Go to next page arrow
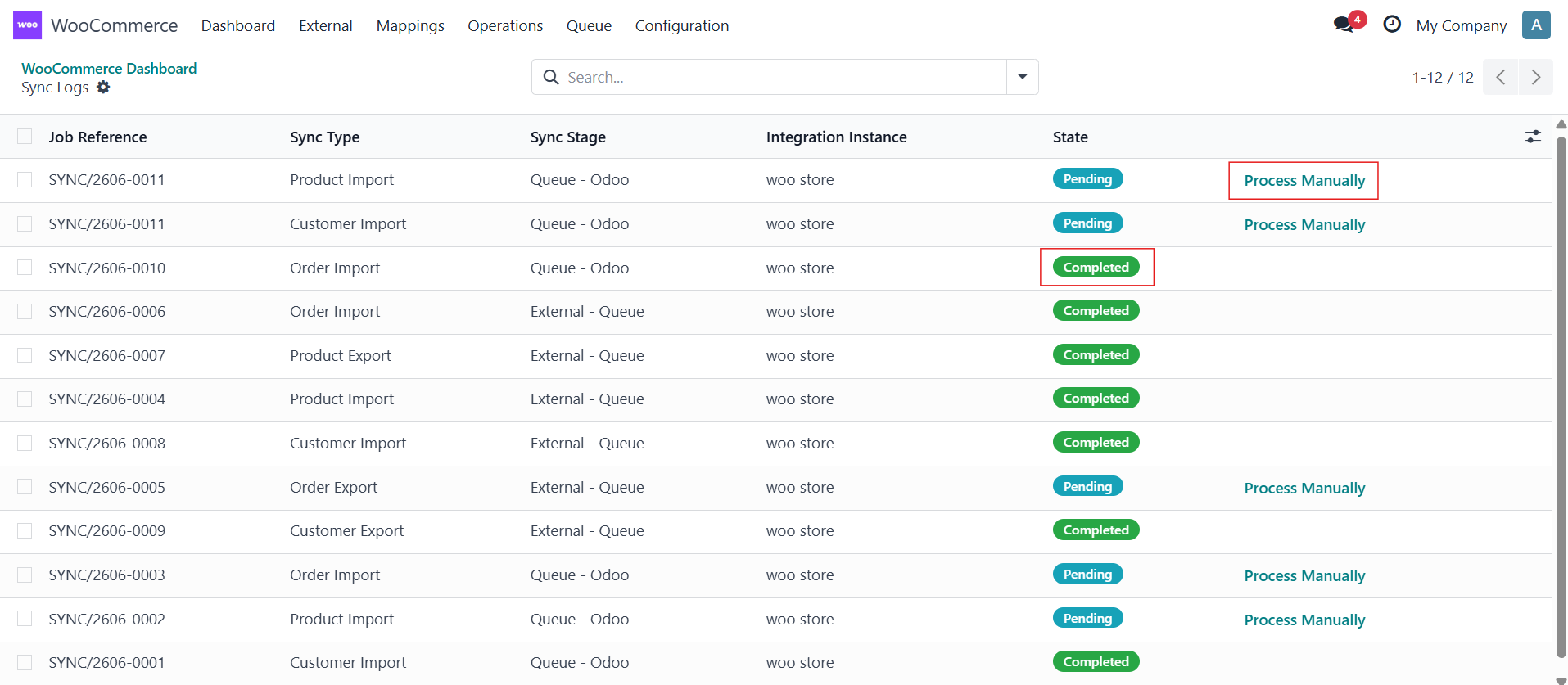Screen dimensions: 1568x685 (x=1536, y=77)
